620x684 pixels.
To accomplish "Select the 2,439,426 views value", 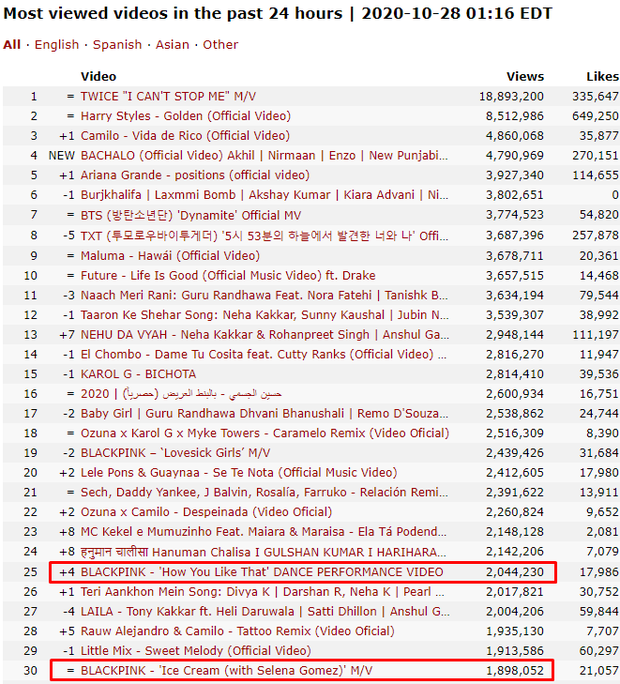I will (x=515, y=453).
